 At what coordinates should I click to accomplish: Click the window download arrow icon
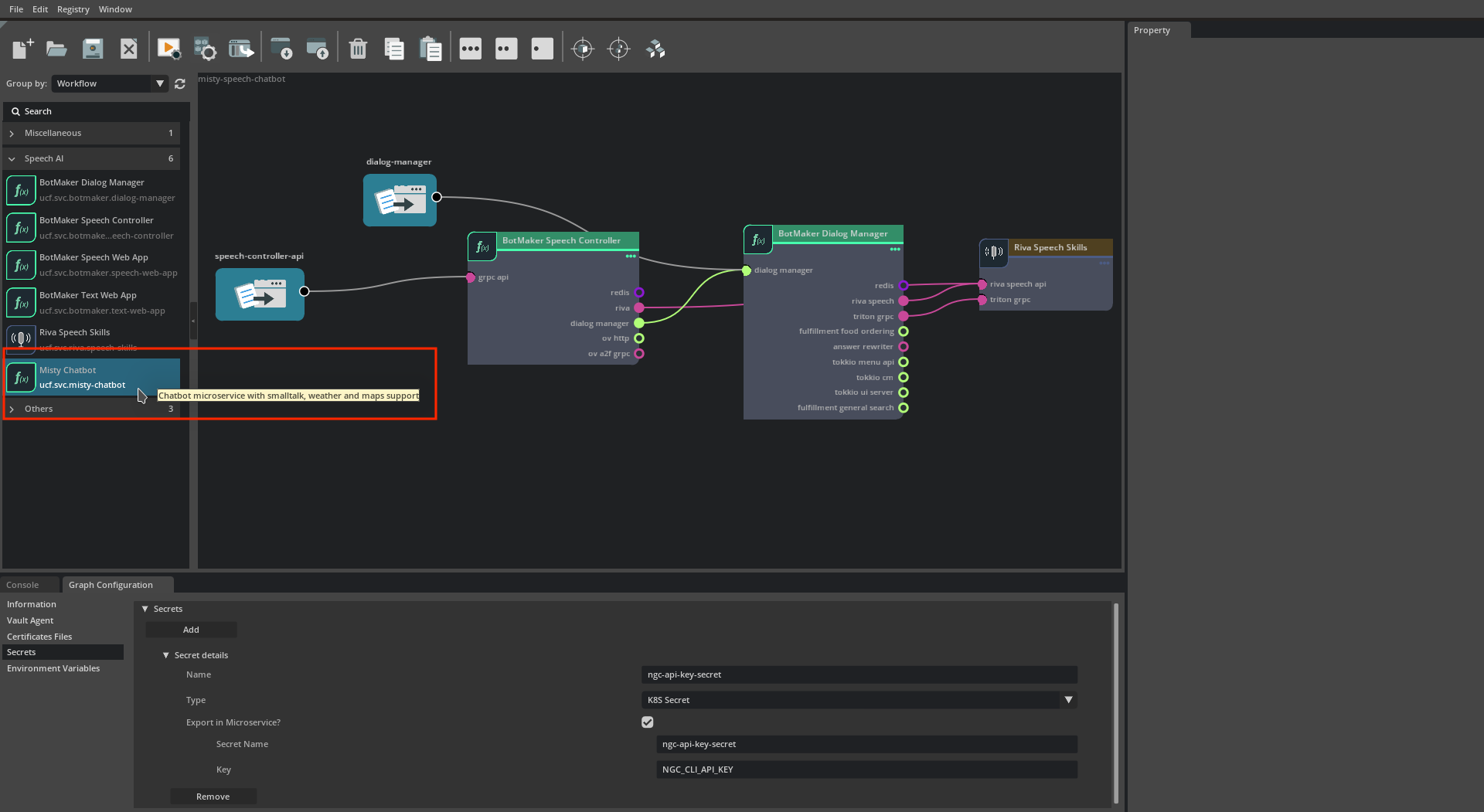(x=281, y=49)
